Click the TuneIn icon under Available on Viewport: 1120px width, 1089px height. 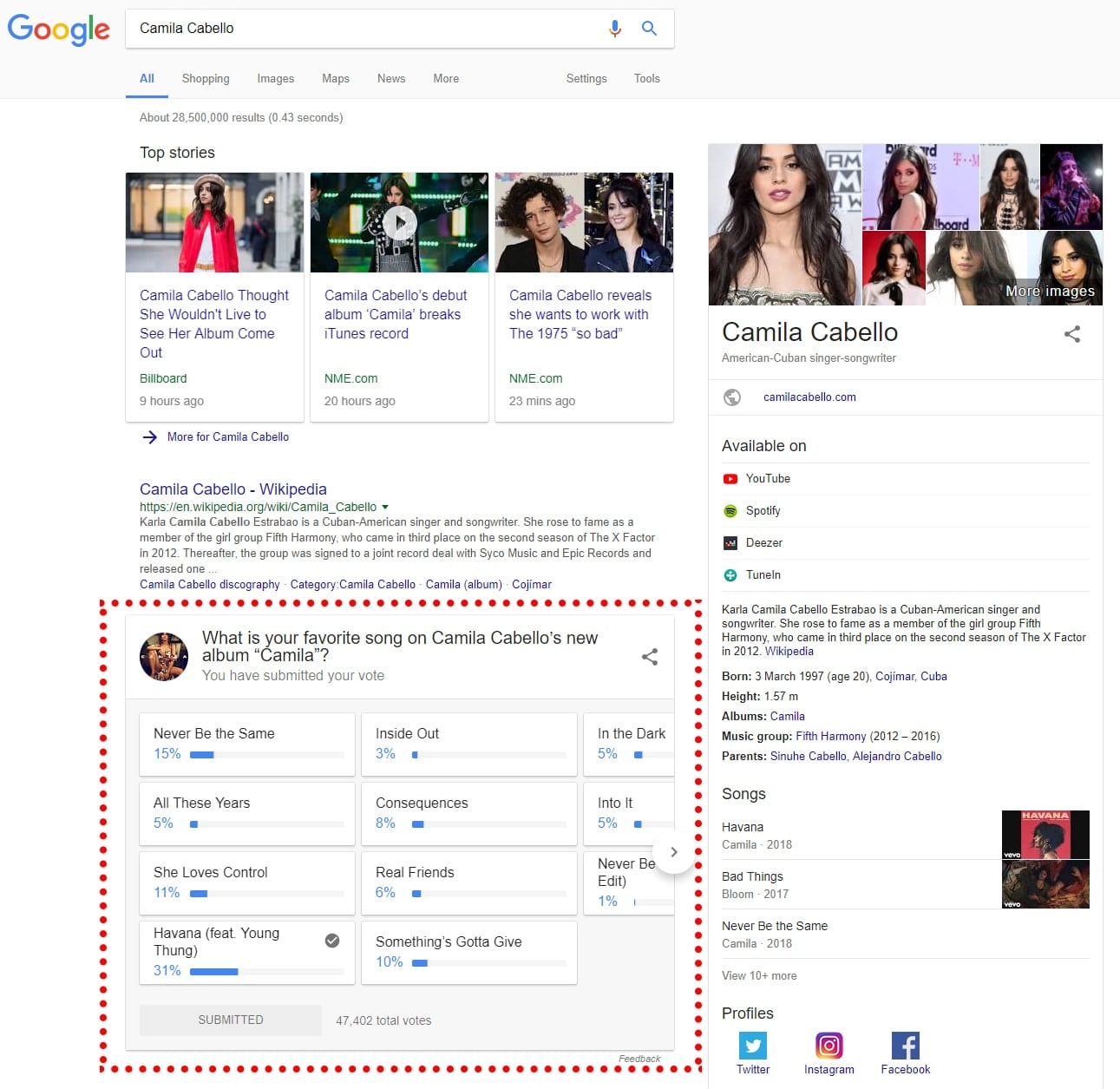pos(730,575)
